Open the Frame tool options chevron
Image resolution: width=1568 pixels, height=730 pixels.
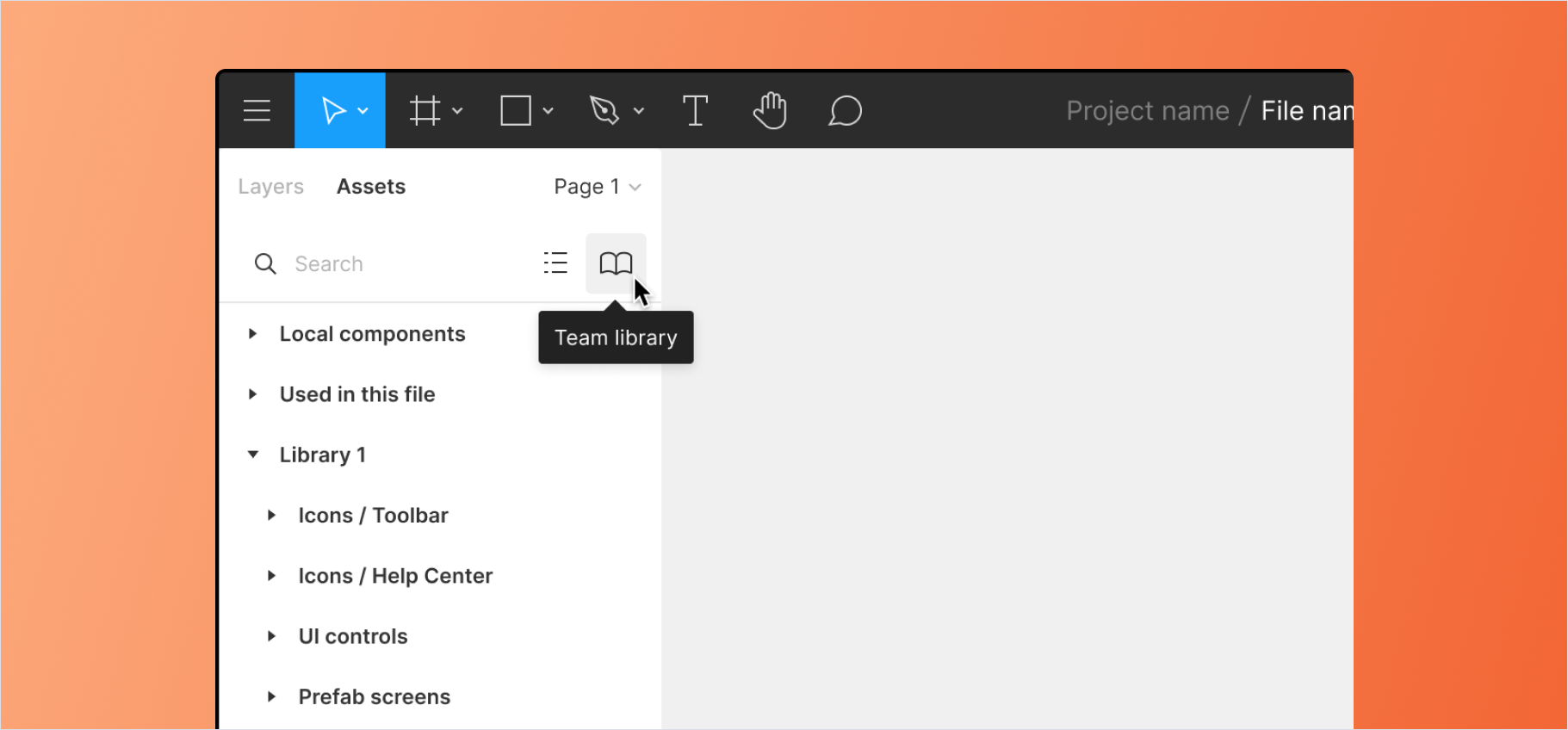tap(457, 111)
